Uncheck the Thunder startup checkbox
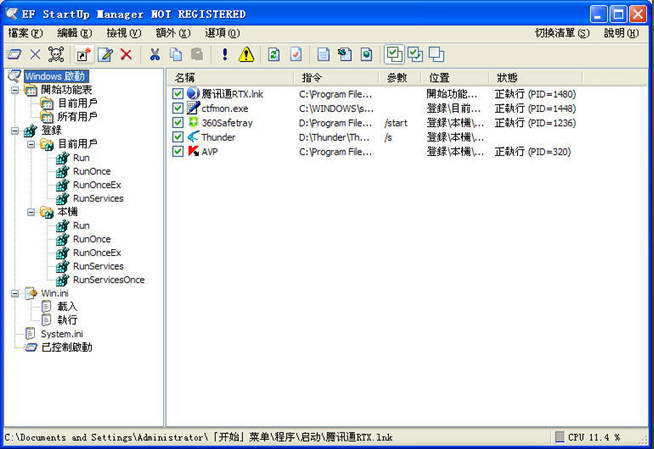Screen dimensions: 654x449 [178, 137]
